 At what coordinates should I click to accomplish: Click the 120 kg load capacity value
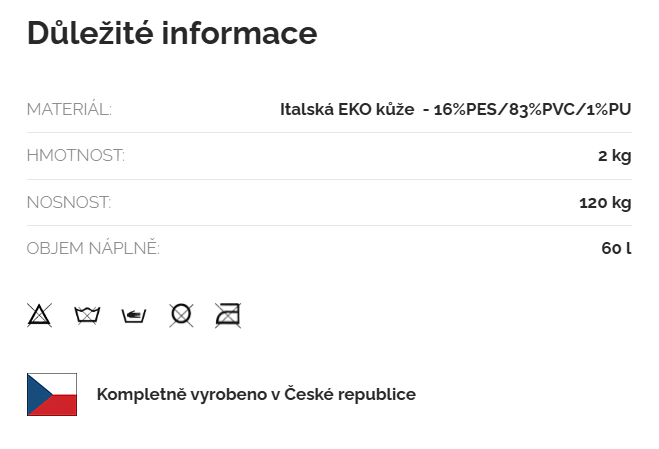605,203
